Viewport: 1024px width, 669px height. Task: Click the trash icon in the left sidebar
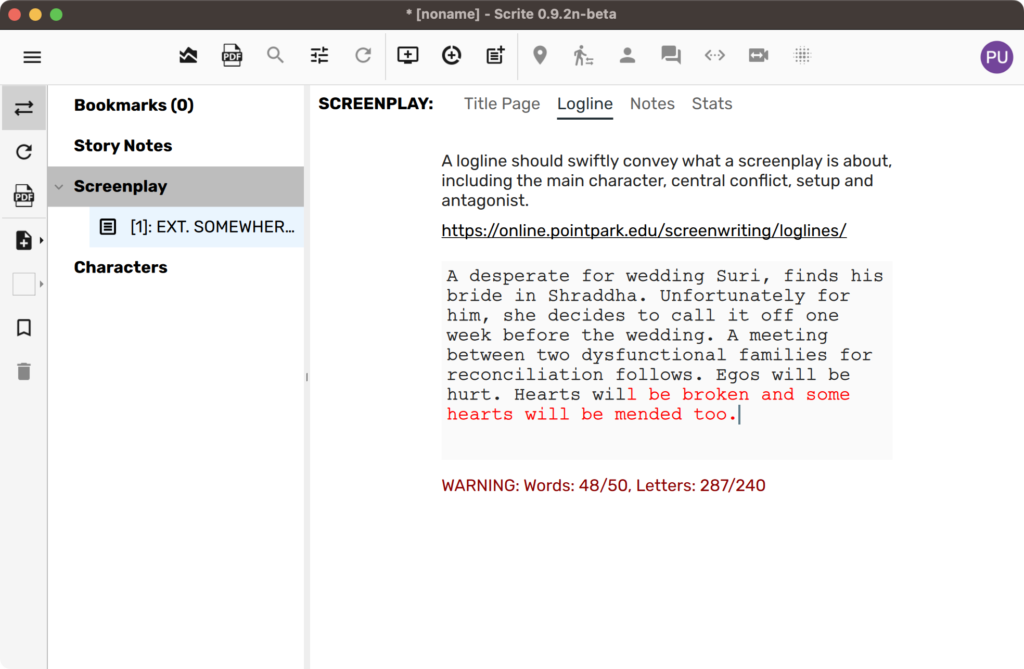(x=24, y=371)
